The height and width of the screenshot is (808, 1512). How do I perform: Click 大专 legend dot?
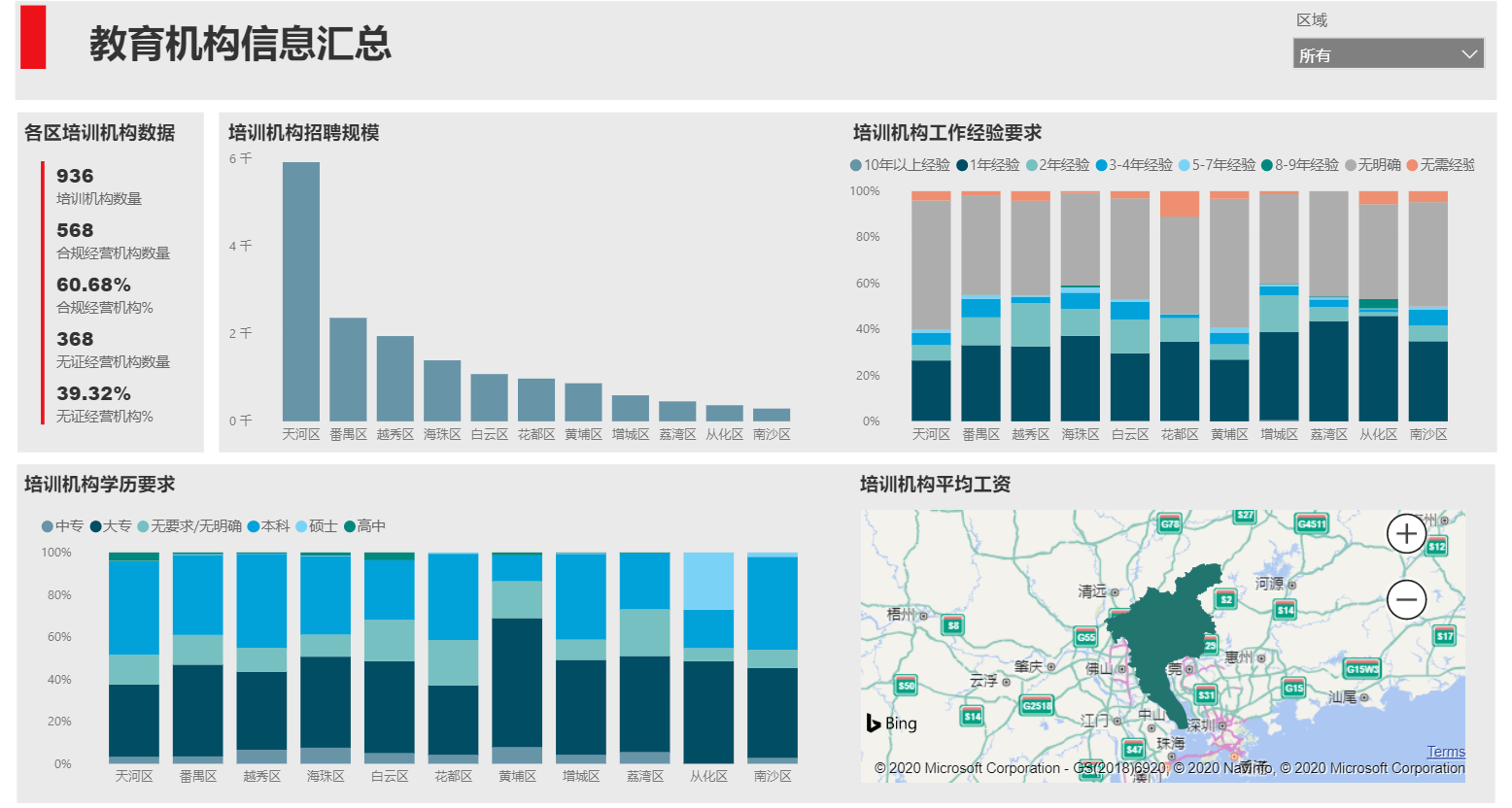[x=96, y=526]
